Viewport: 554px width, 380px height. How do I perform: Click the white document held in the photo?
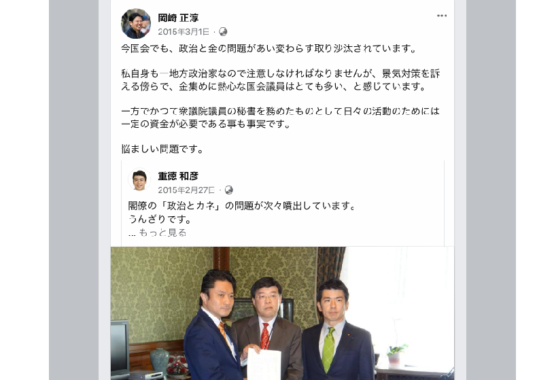[x=264, y=364]
